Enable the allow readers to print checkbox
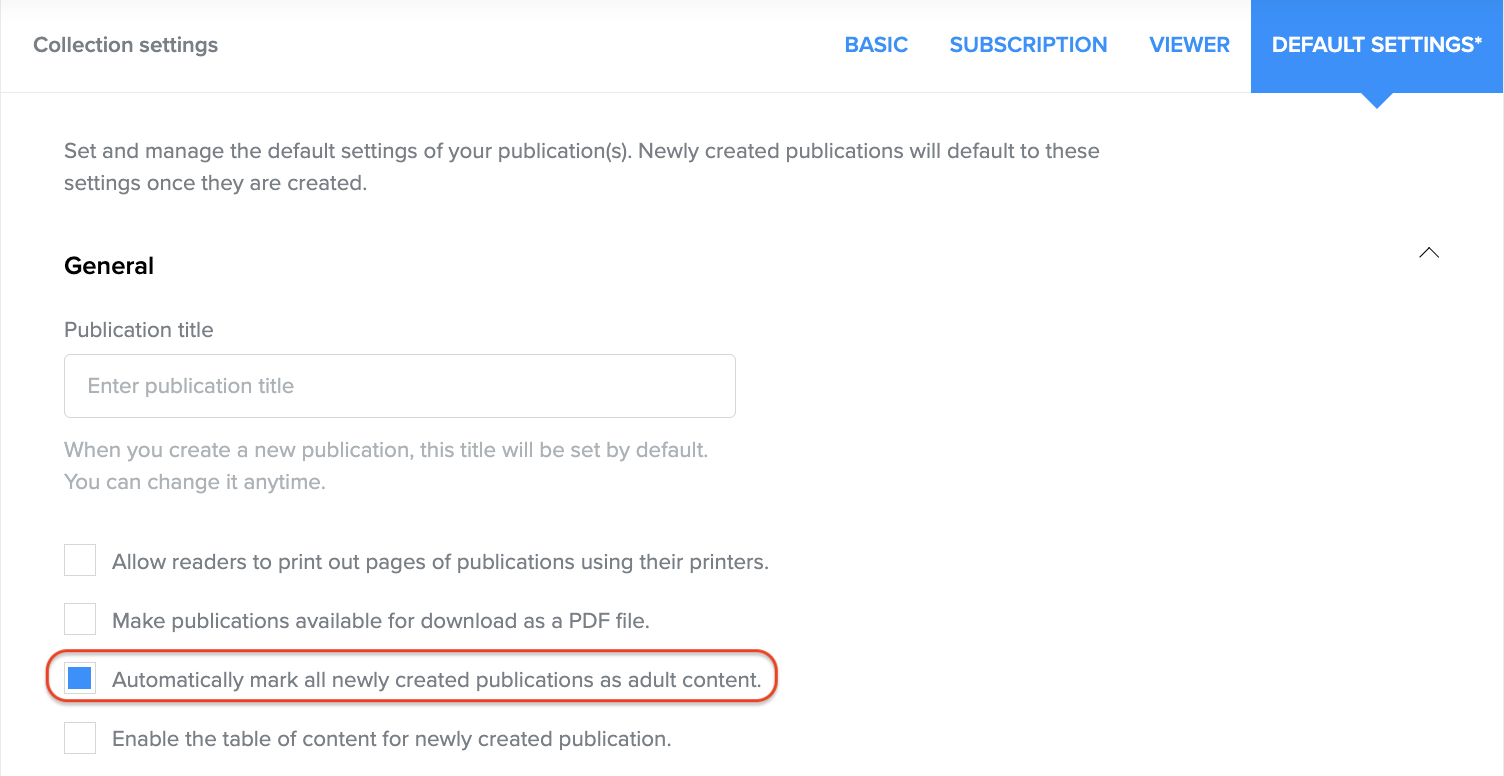The image size is (1504, 776). coord(80,561)
